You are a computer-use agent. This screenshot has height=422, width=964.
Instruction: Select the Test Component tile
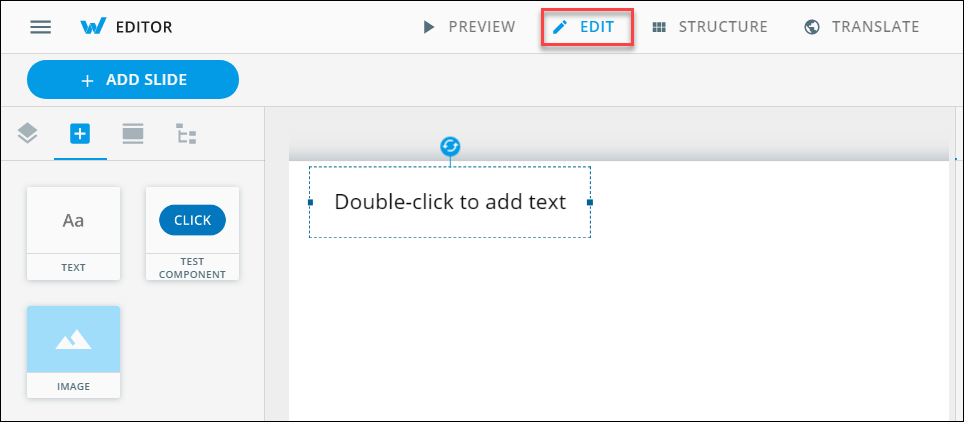[192, 233]
